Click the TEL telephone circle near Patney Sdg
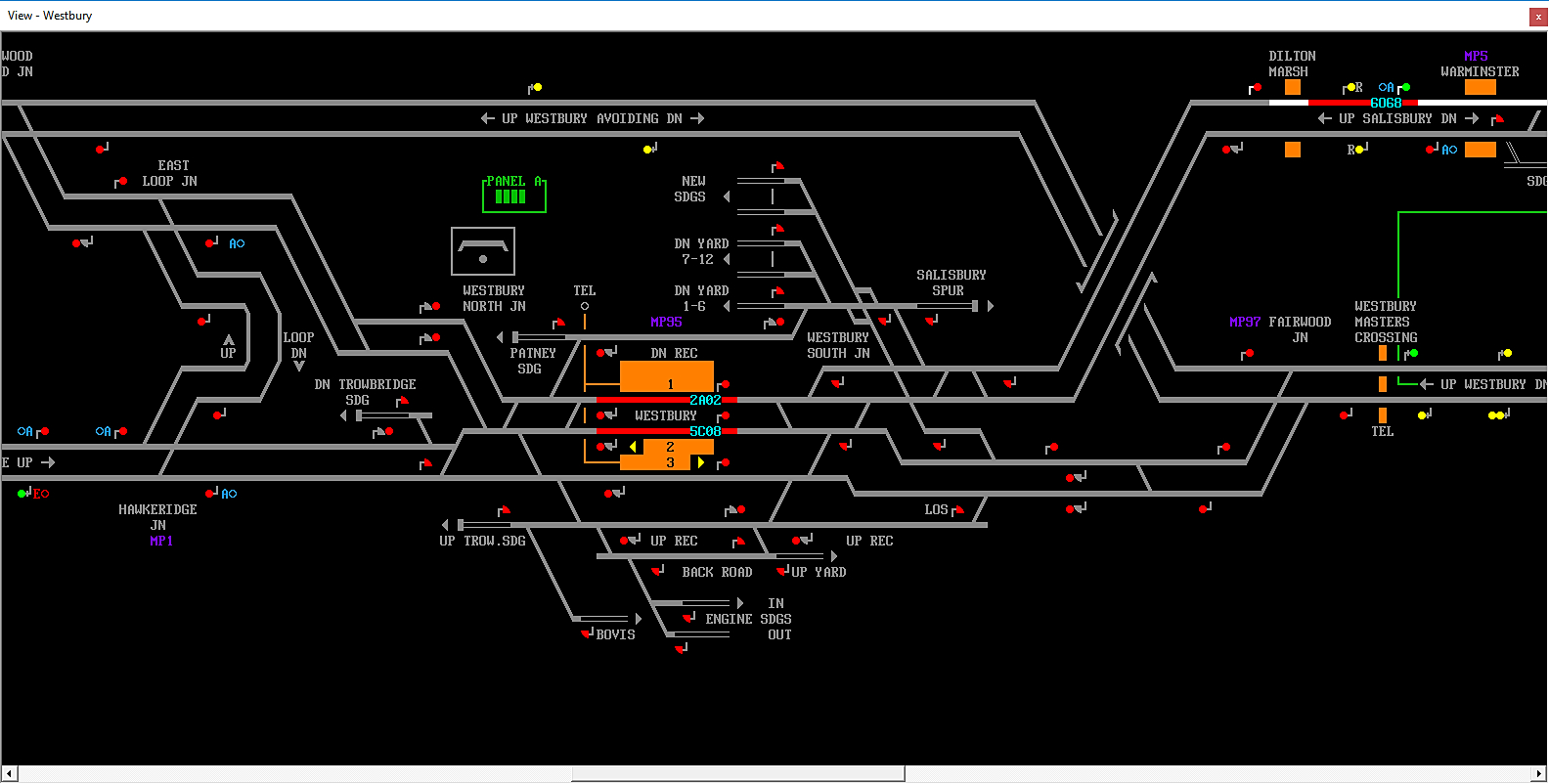Image resolution: width=1549 pixels, height=784 pixels. click(585, 306)
